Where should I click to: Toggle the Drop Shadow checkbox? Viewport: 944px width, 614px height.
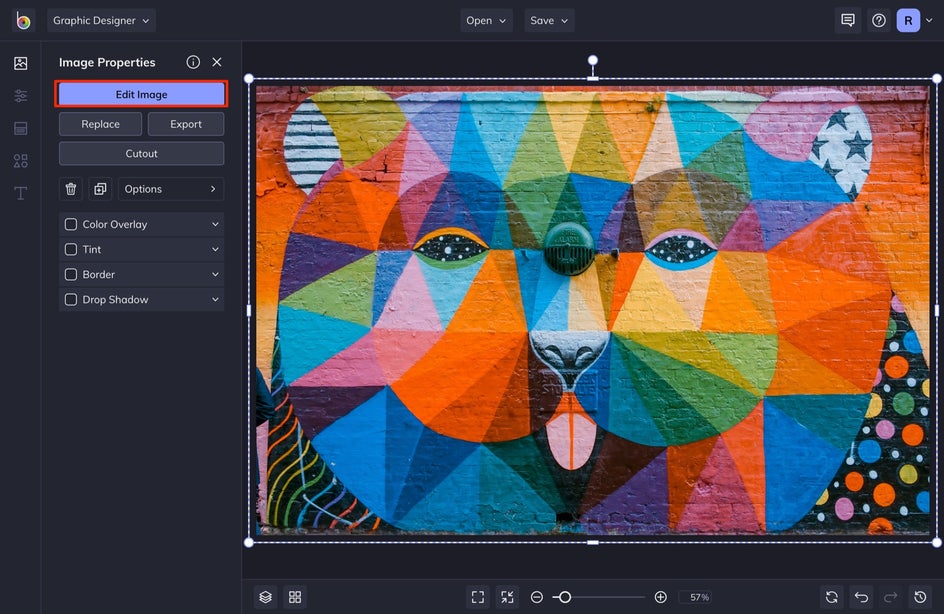71,300
